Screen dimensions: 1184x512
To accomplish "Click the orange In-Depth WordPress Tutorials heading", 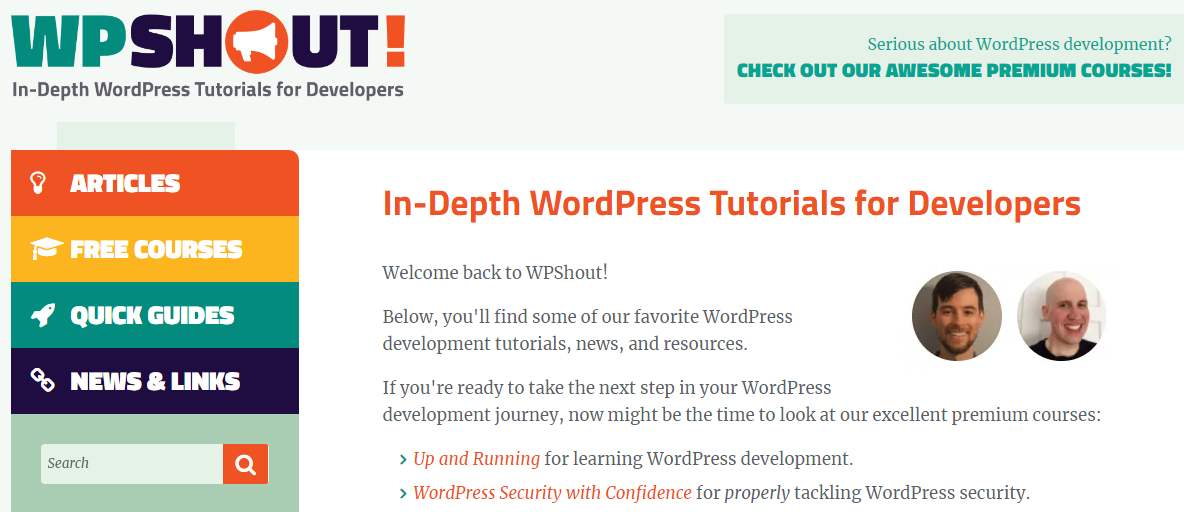I will (x=732, y=205).
